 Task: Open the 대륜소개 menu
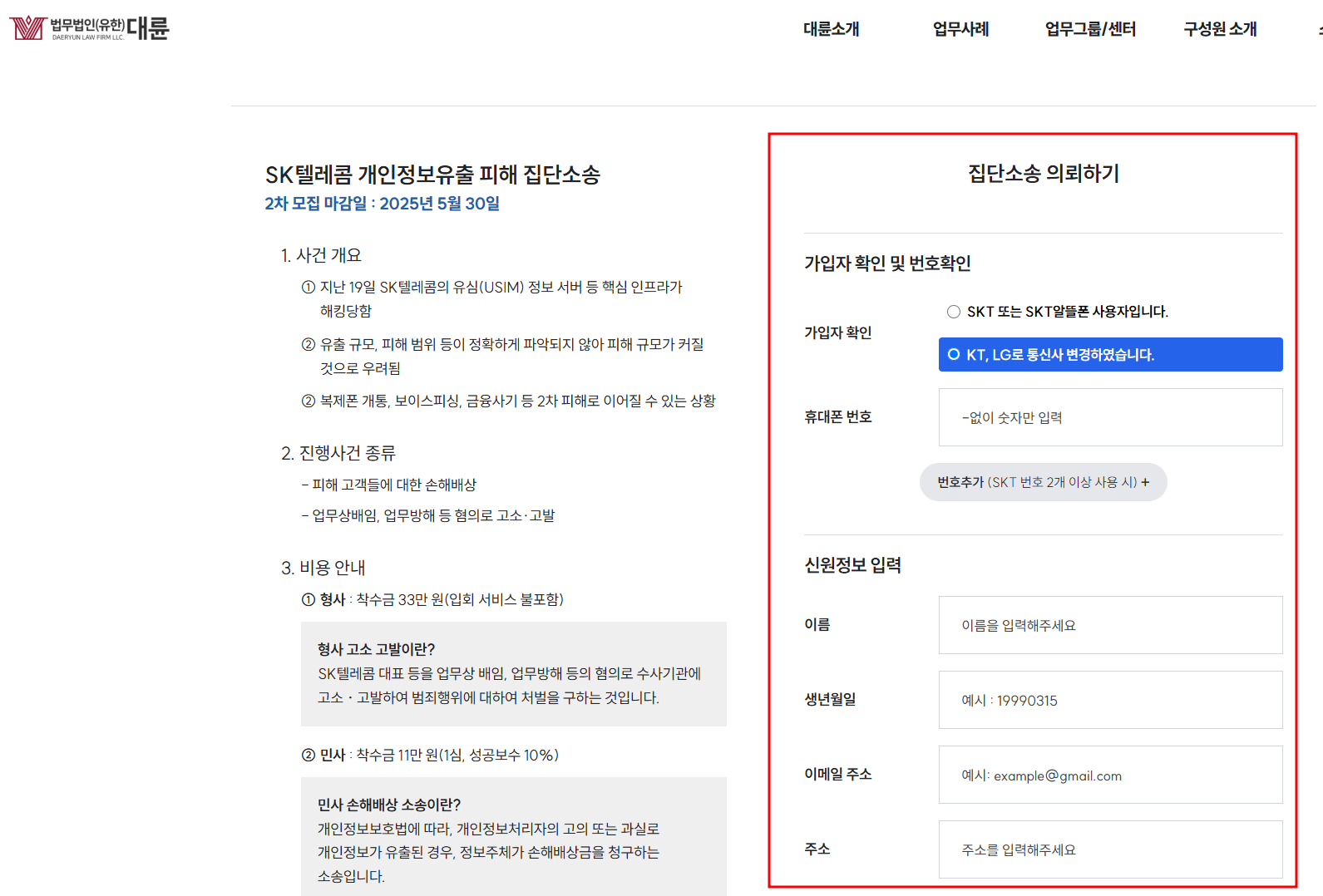831,29
